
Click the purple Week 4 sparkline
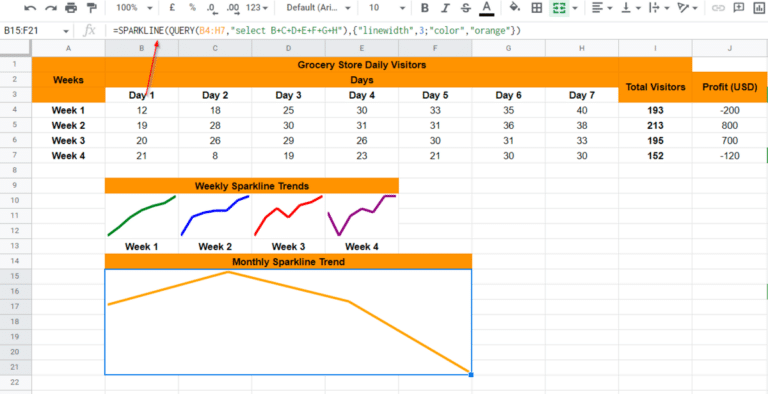click(362, 216)
